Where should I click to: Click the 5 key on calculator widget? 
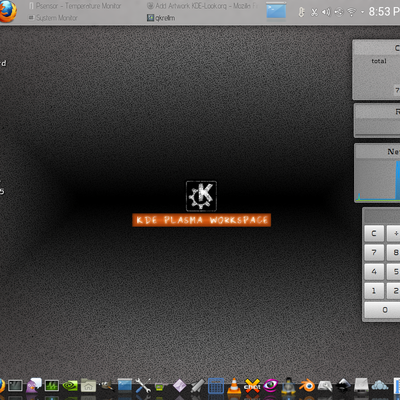tap(394, 272)
